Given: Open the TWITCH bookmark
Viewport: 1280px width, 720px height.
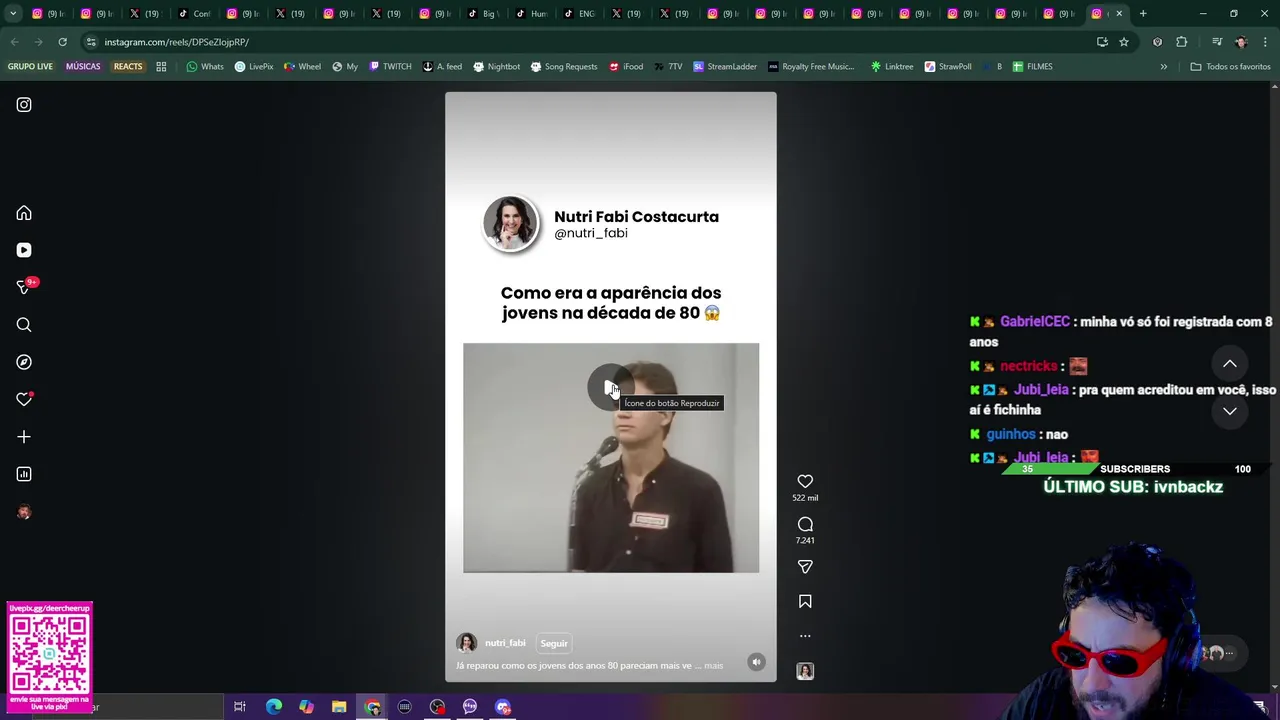Looking at the screenshot, I should click(390, 67).
